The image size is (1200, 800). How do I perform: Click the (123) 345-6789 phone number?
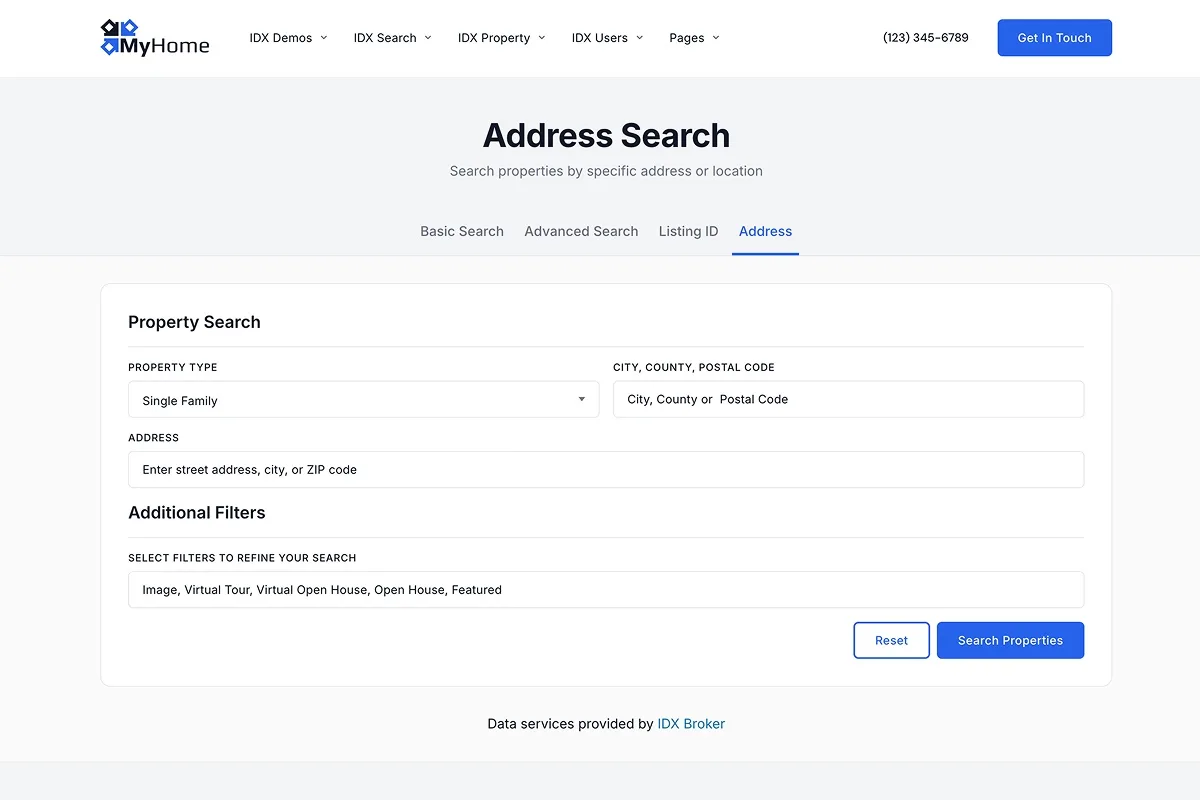tap(926, 38)
